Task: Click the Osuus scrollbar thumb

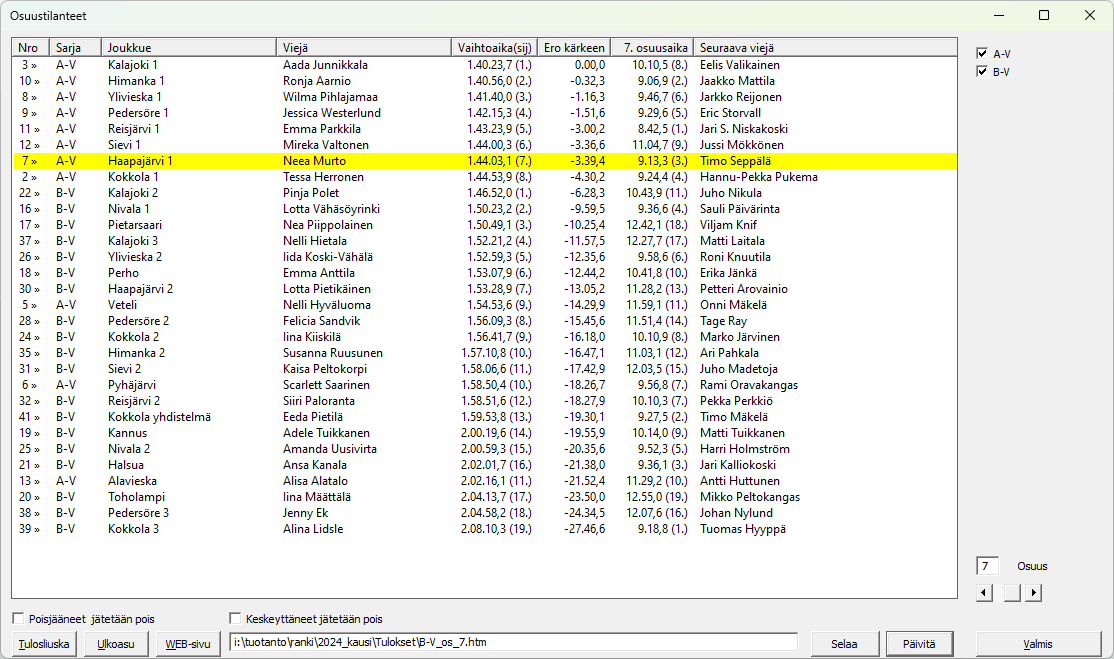Action: (x=1012, y=593)
